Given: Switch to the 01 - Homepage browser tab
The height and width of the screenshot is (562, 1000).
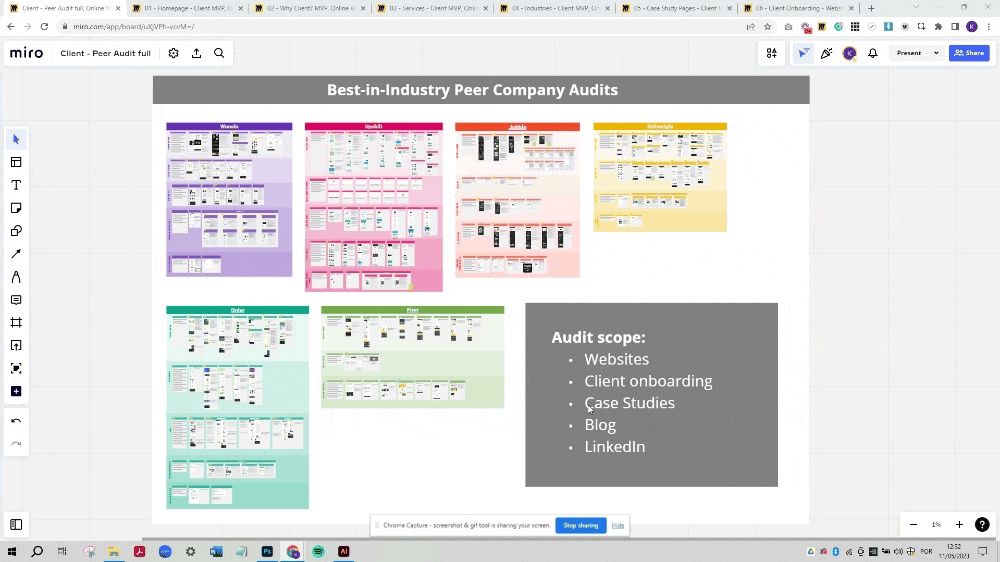Looking at the screenshot, I should pyautogui.click(x=187, y=8).
